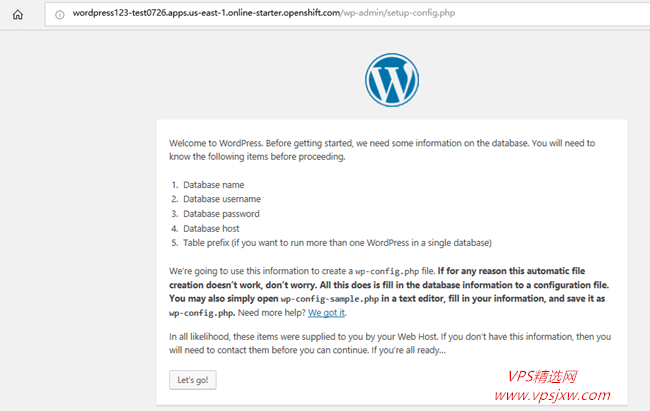
Task: Open the "We got it" help link
Action: 326,313
